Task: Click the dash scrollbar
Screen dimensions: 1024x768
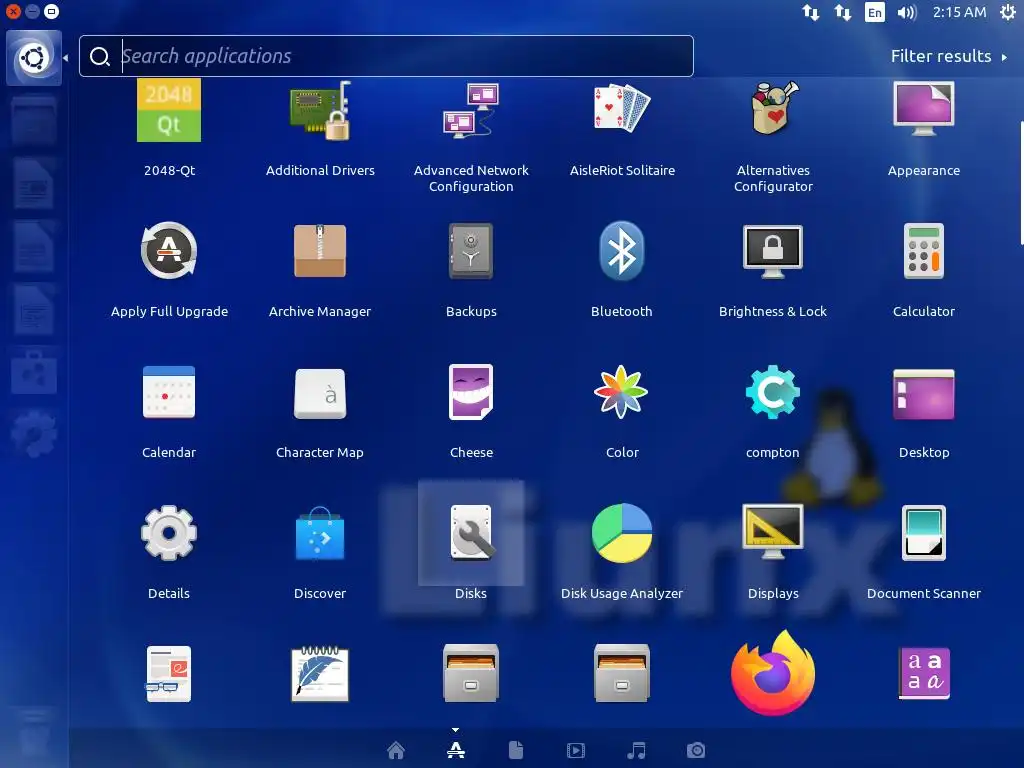Action: [1021, 183]
